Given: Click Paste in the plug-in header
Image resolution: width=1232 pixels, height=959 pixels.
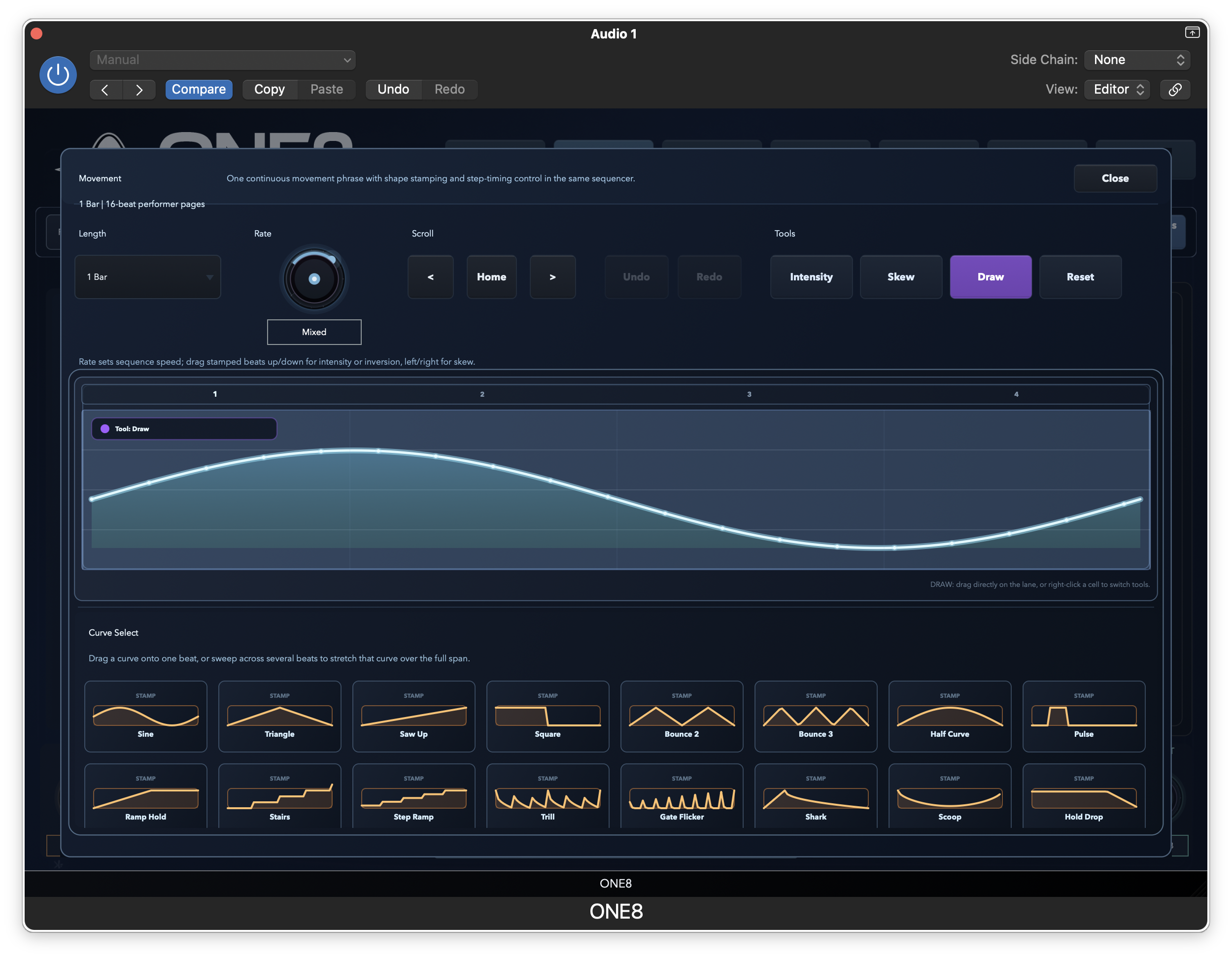Looking at the screenshot, I should click(327, 90).
